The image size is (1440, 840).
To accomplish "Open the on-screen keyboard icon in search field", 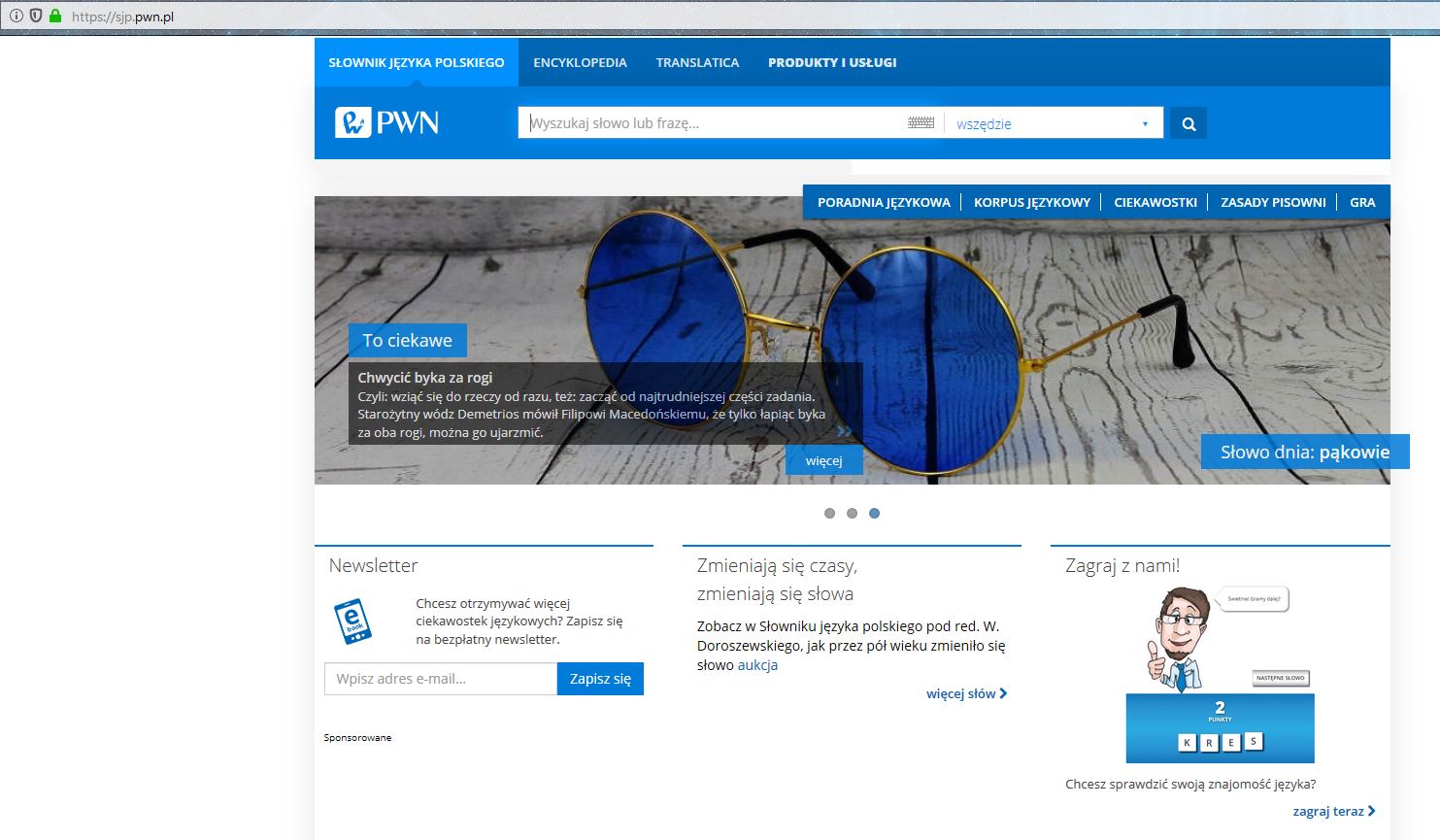I will click(921, 123).
